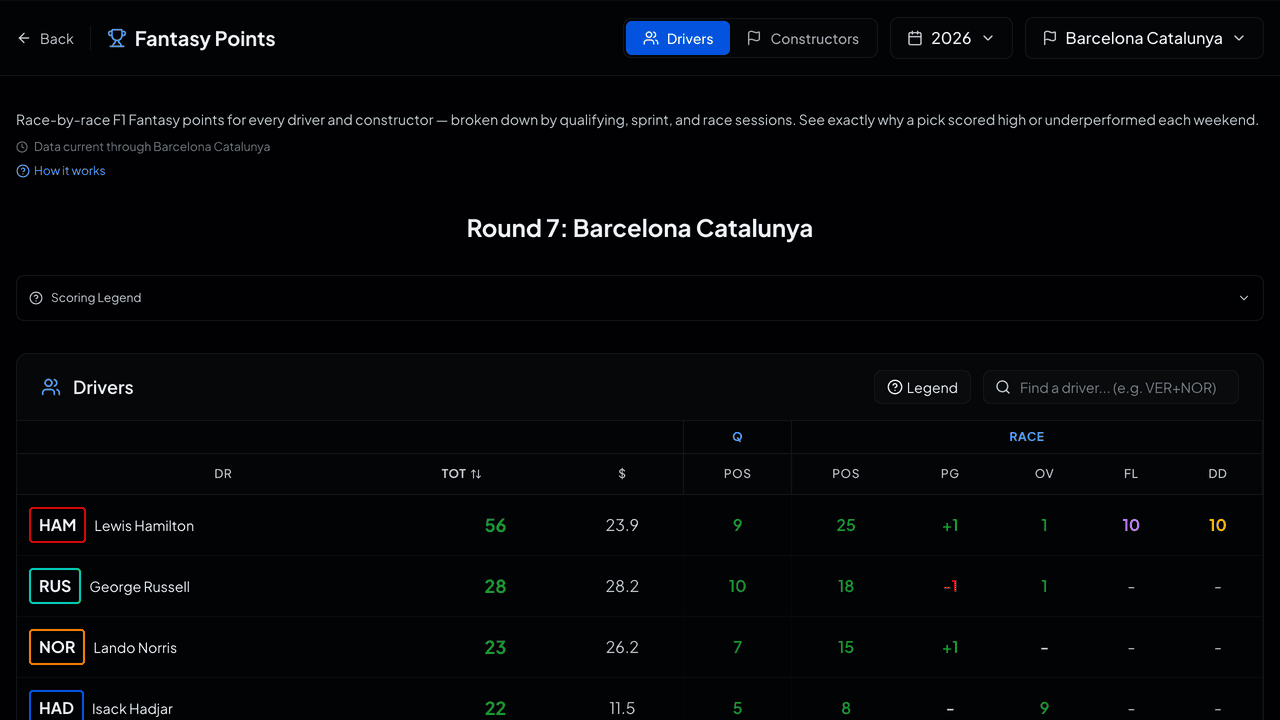
Task: Click the people icon next to Drivers heading
Action: (50, 387)
